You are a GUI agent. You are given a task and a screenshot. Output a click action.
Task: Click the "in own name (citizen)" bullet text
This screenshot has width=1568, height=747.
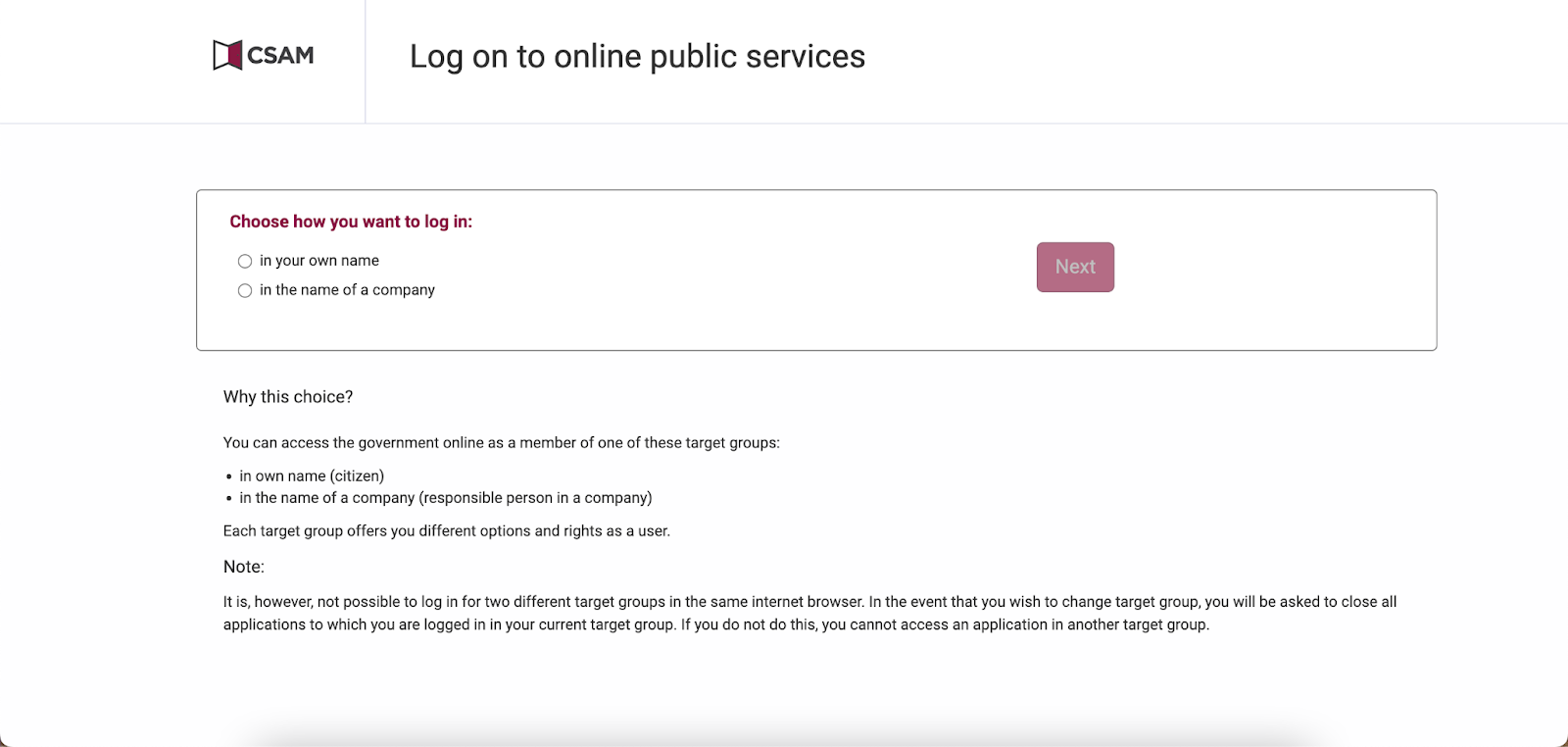click(x=312, y=475)
